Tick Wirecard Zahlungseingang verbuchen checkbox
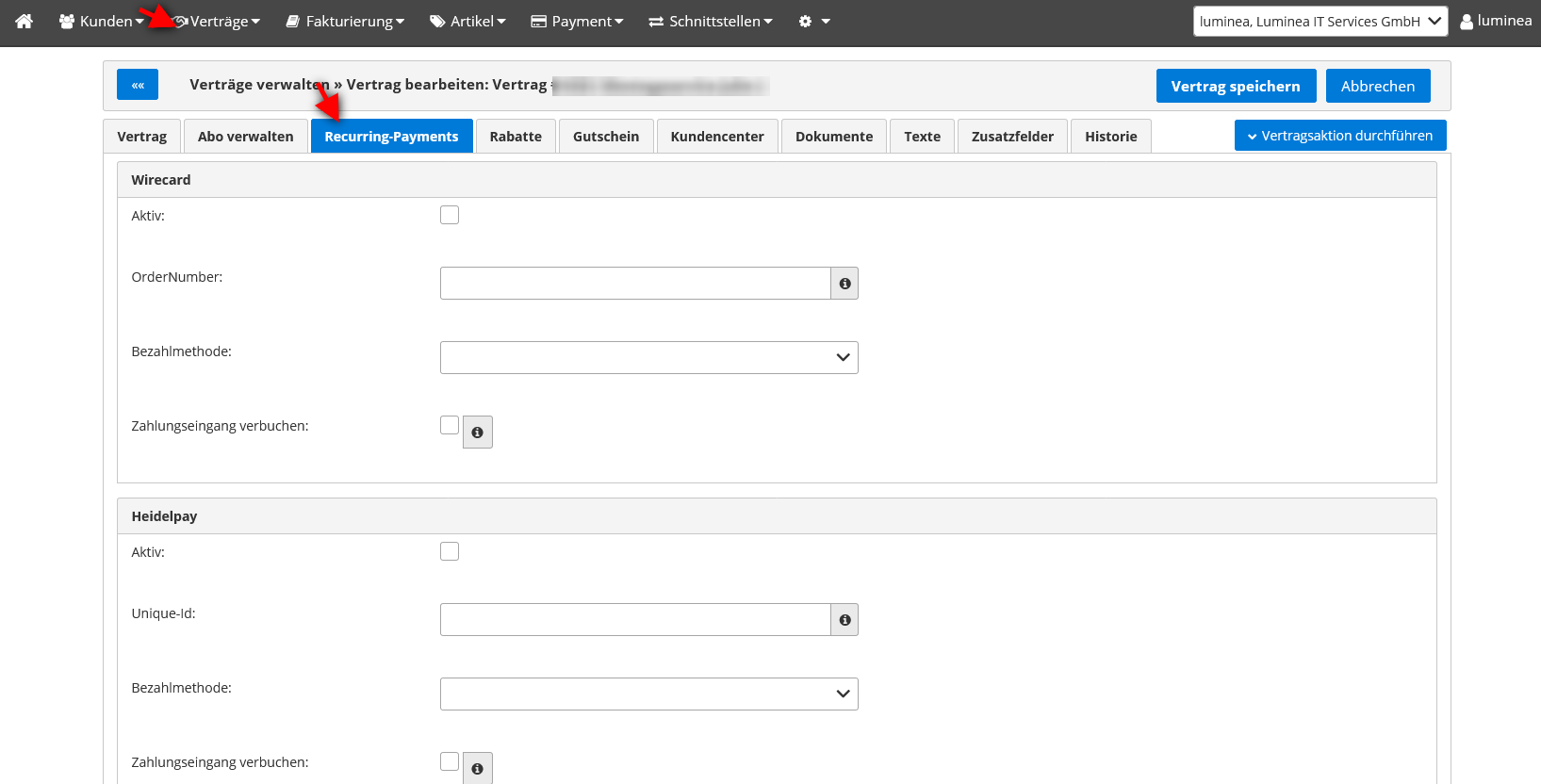The image size is (1541, 784). 450,425
